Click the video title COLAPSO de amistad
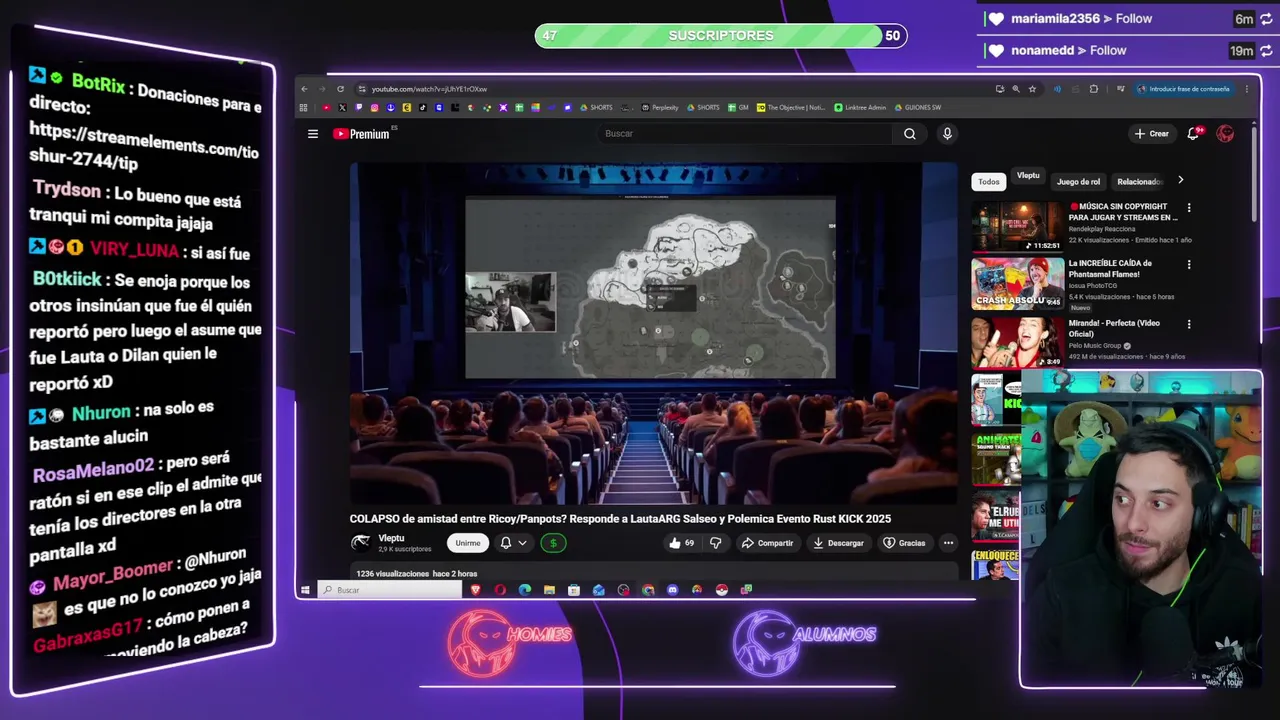Image resolution: width=1280 pixels, height=720 pixels. tap(620, 519)
